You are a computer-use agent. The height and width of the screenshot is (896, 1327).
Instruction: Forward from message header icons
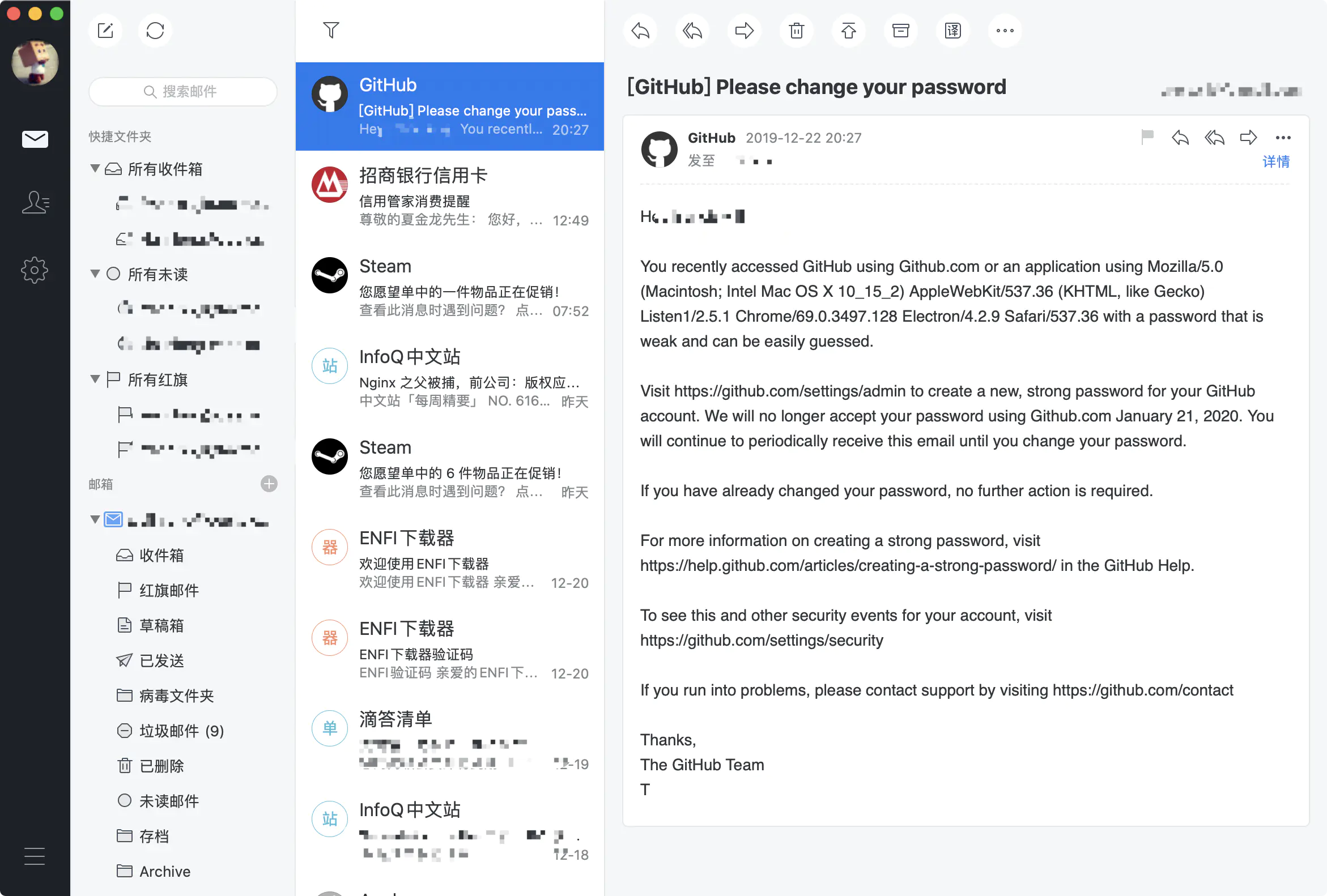[1249, 138]
